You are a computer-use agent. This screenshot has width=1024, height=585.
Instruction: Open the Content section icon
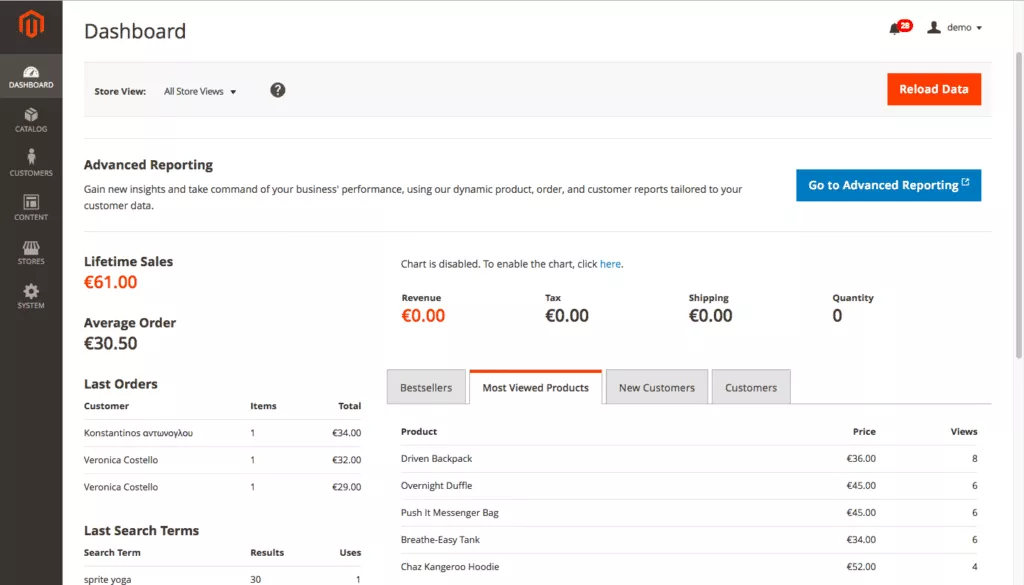(31, 206)
